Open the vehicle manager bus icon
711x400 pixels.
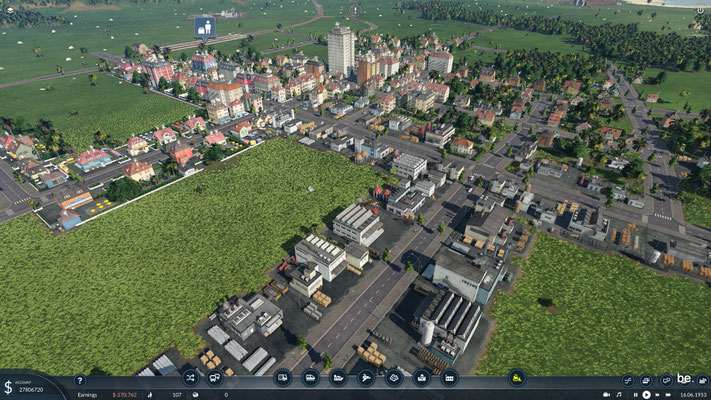[x=214, y=378]
